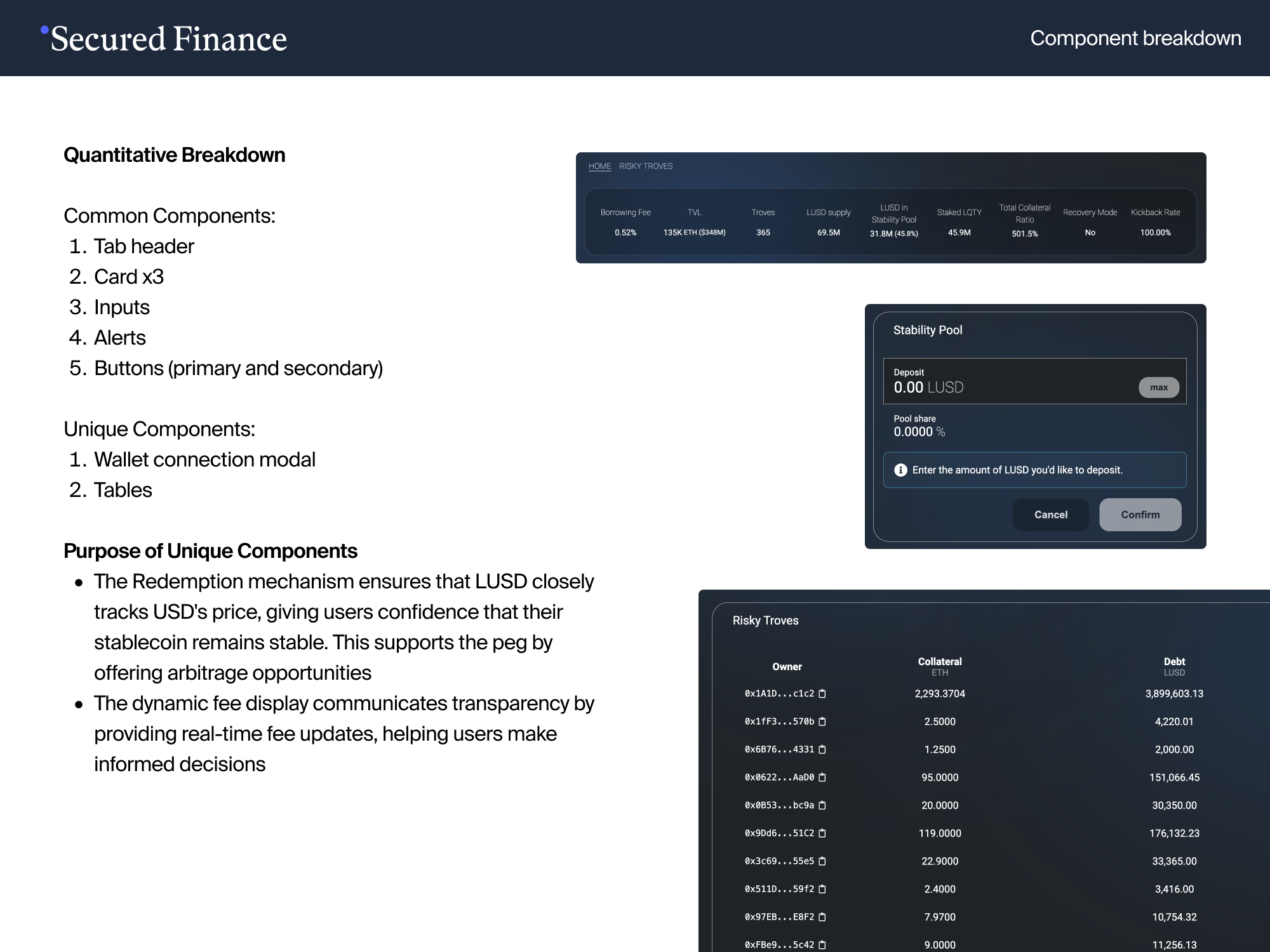Click the Risky Troves table title

(x=766, y=621)
